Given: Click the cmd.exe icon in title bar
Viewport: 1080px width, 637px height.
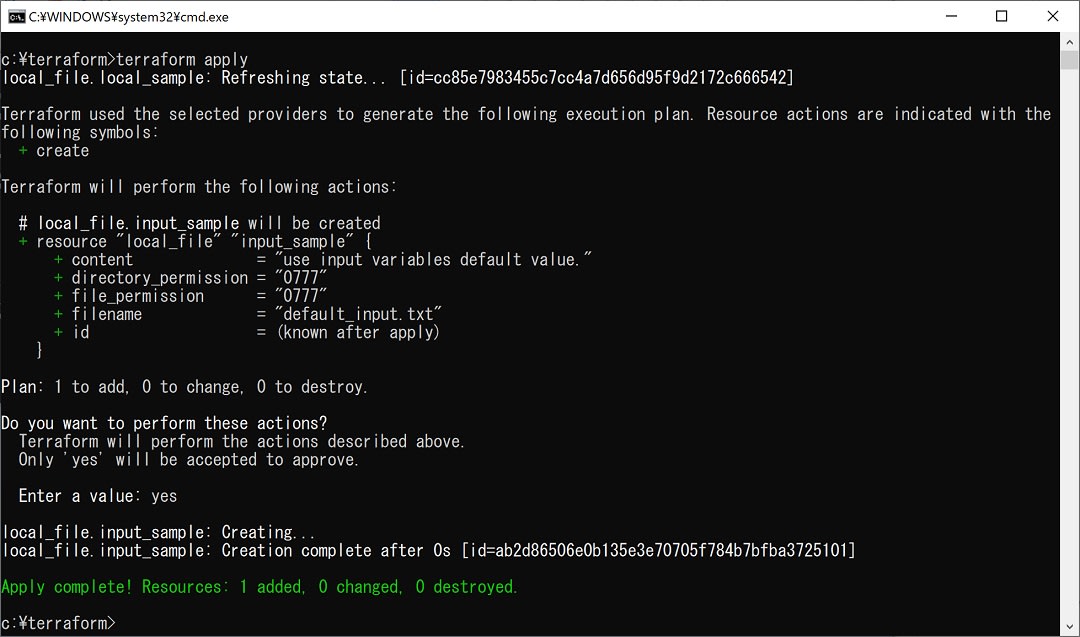Looking at the screenshot, I should coord(16,17).
